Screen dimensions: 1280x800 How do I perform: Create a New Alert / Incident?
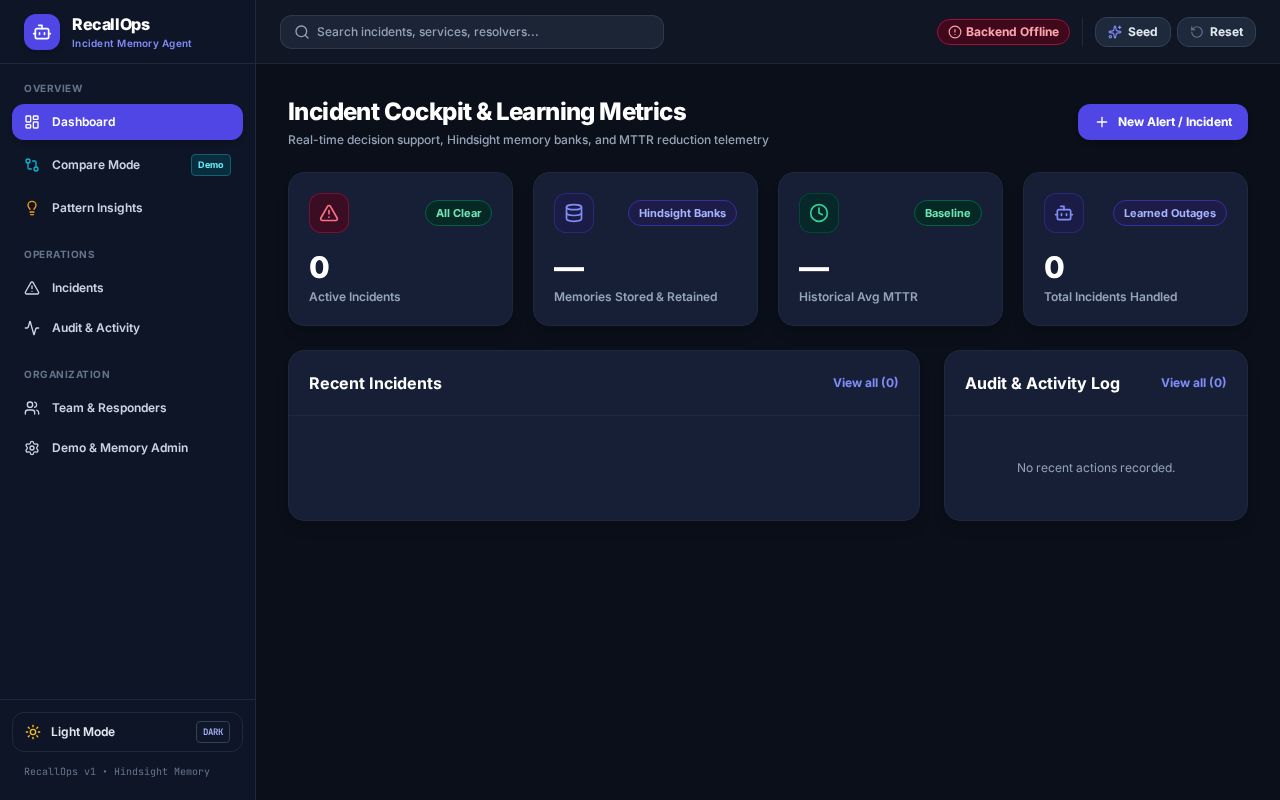(1163, 122)
